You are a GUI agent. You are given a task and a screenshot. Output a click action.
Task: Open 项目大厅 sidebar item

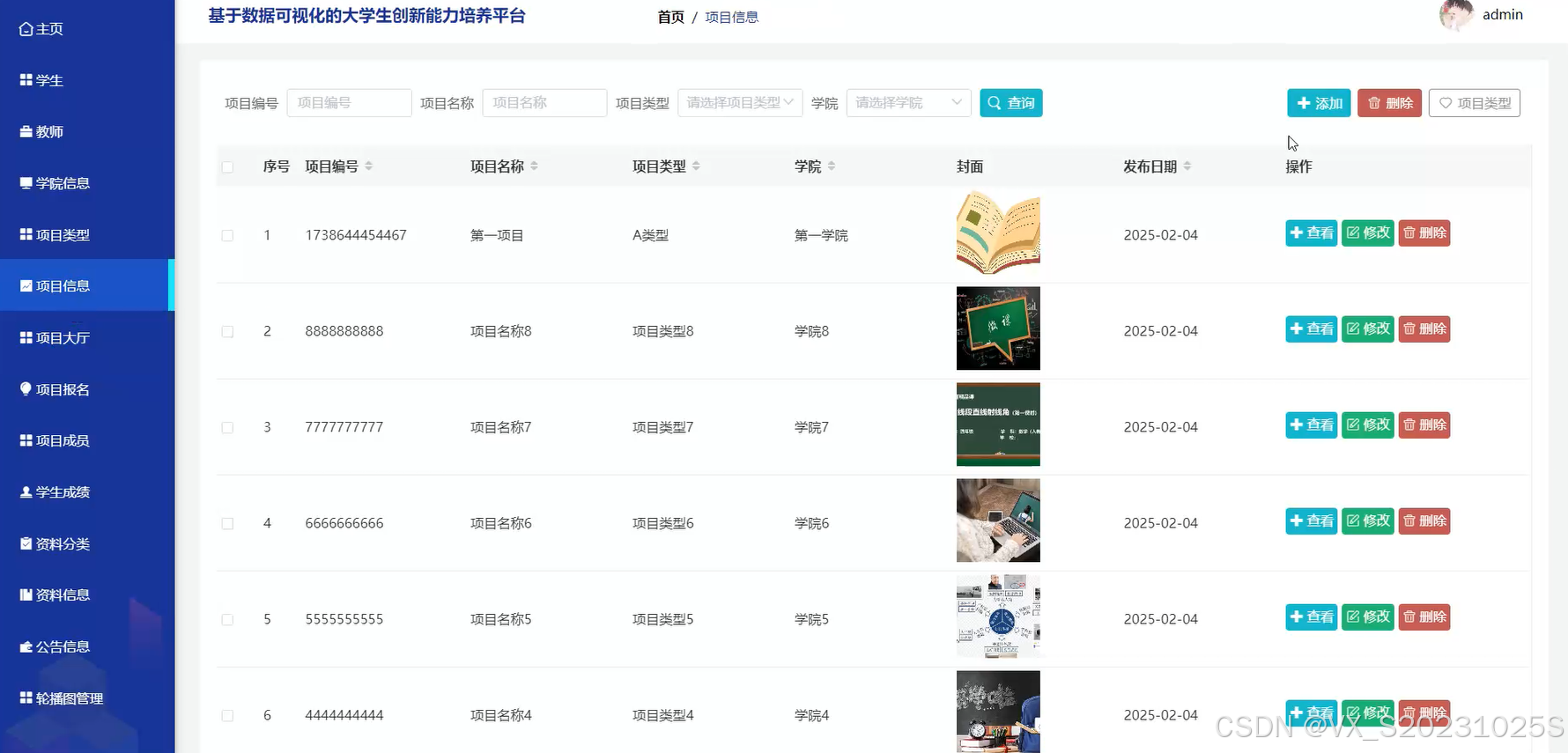55,338
